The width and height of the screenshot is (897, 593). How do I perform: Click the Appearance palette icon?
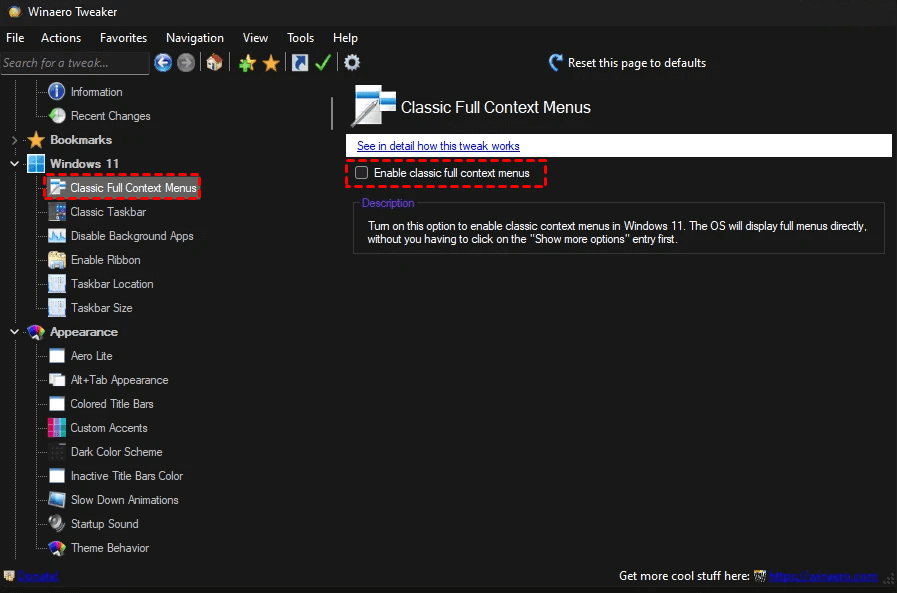[36, 332]
